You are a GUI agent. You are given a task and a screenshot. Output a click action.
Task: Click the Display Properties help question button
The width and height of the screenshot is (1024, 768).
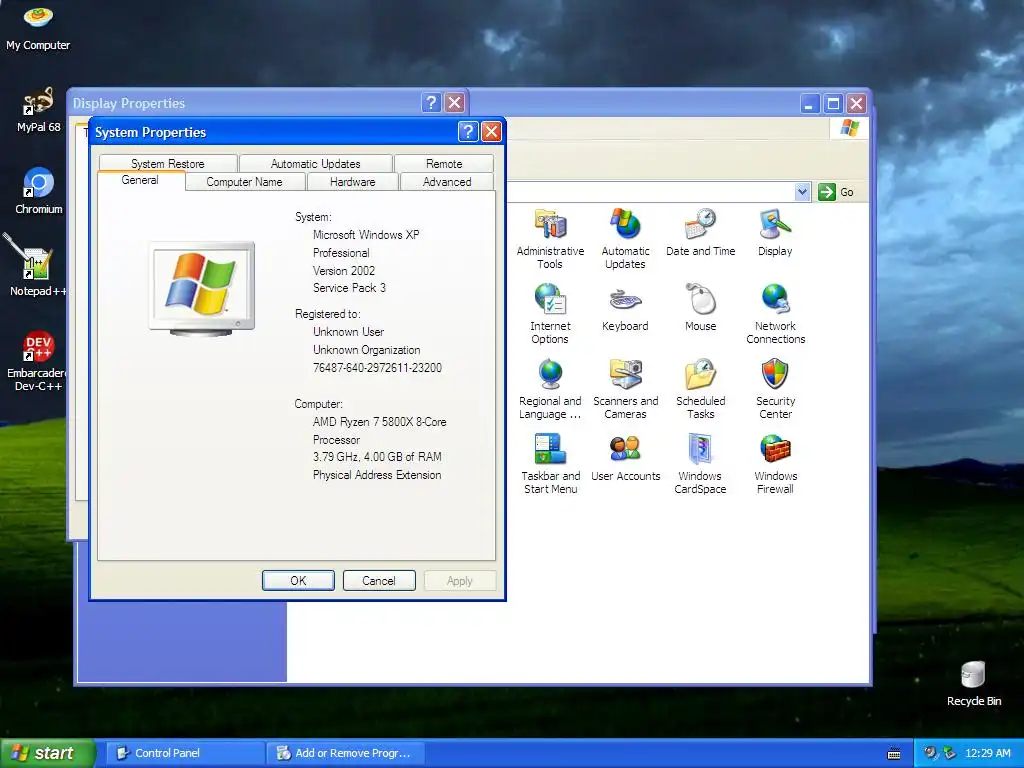point(431,103)
